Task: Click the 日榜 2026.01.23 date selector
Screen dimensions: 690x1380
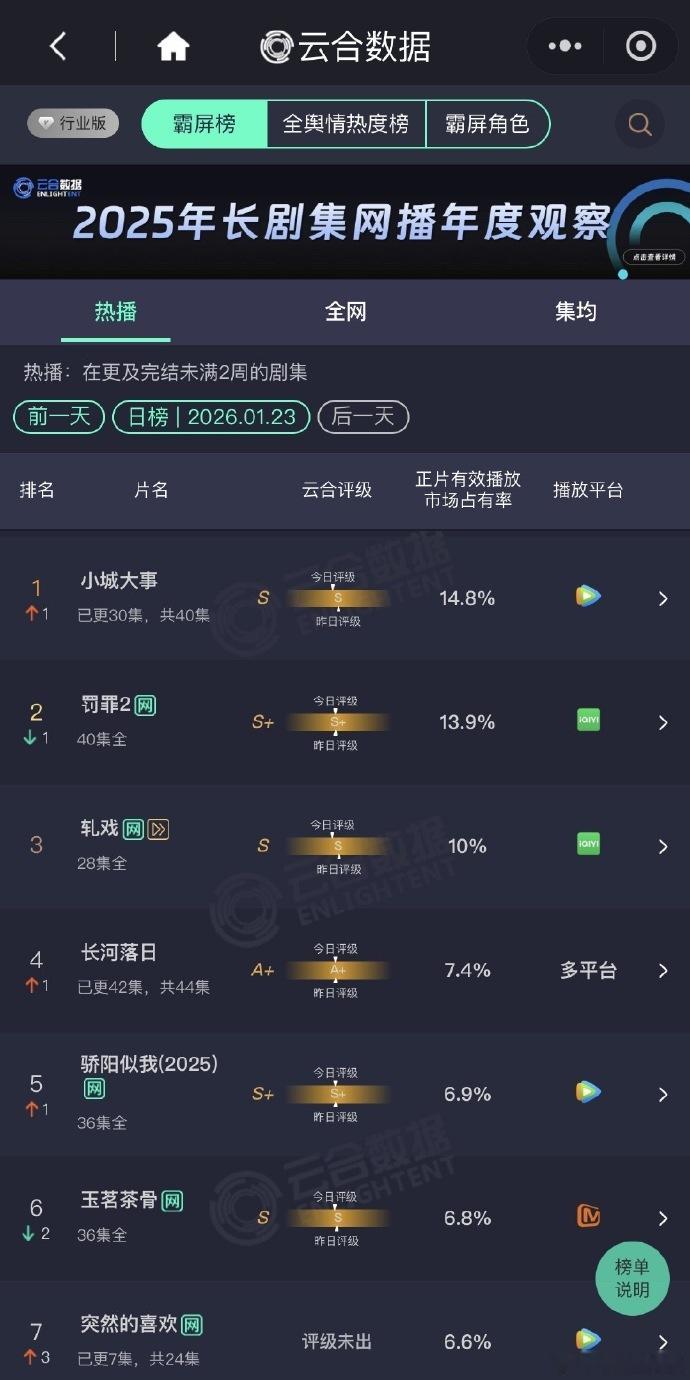Action: [x=210, y=417]
